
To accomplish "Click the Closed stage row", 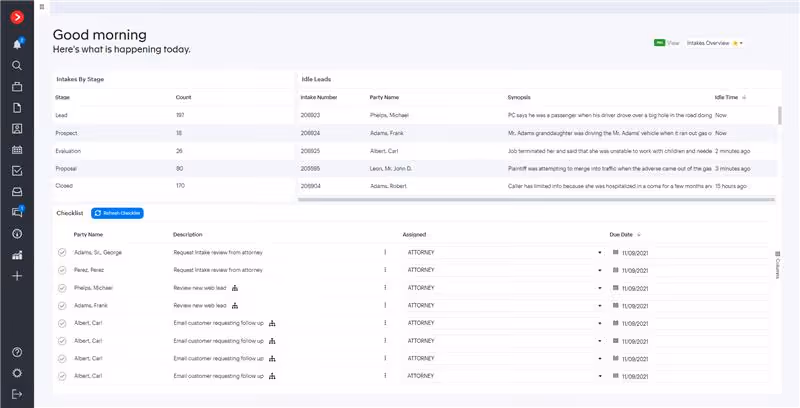I will pyautogui.click(x=173, y=186).
